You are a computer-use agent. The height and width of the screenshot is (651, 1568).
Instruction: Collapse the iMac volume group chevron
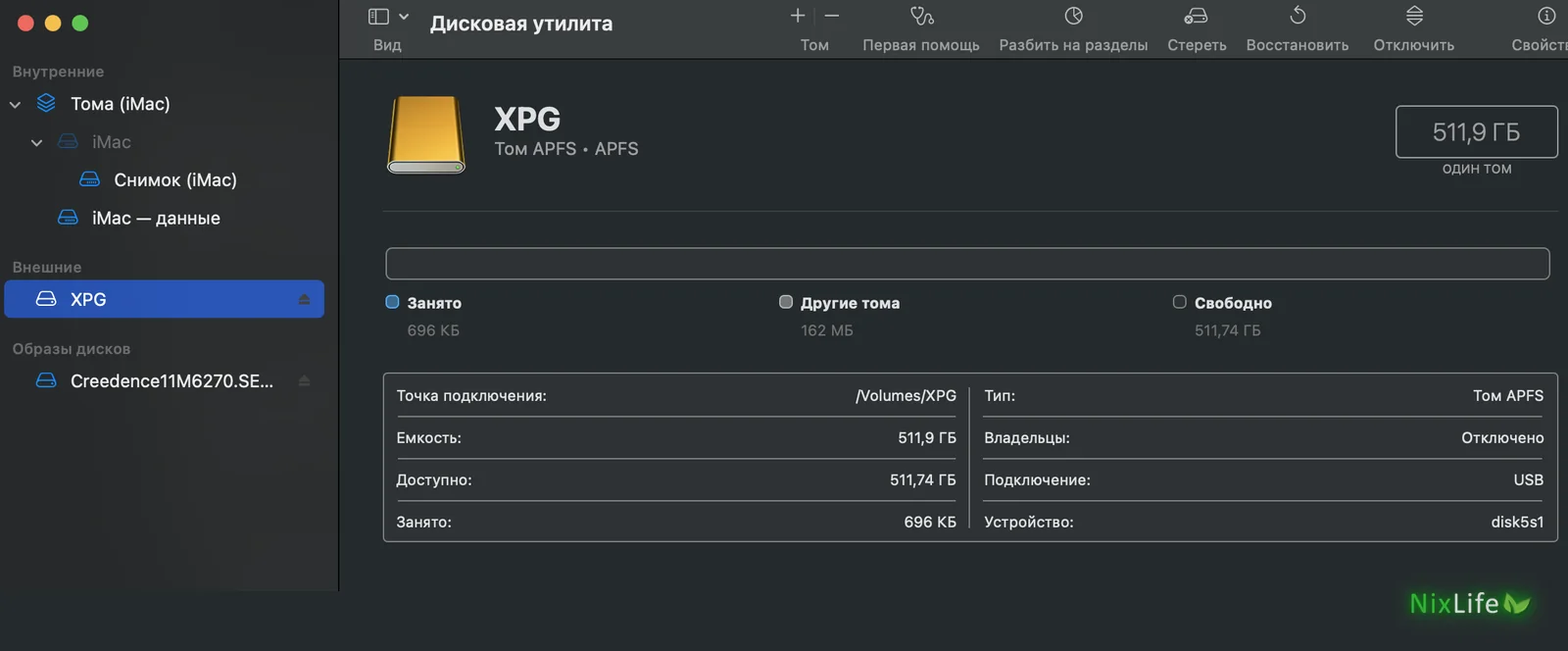tap(36, 142)
